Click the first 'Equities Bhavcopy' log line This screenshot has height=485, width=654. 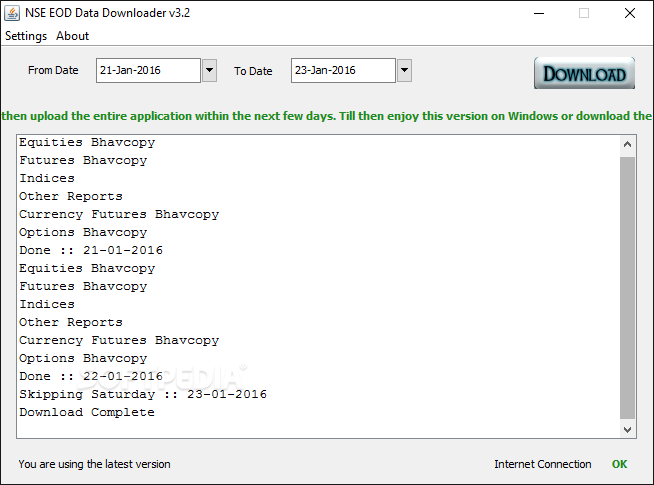point(87,143)
